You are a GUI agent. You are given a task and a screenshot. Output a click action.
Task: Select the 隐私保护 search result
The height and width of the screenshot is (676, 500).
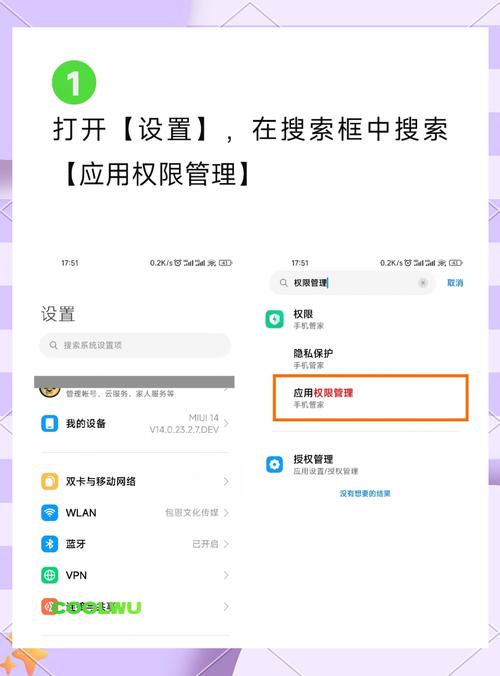364,359
